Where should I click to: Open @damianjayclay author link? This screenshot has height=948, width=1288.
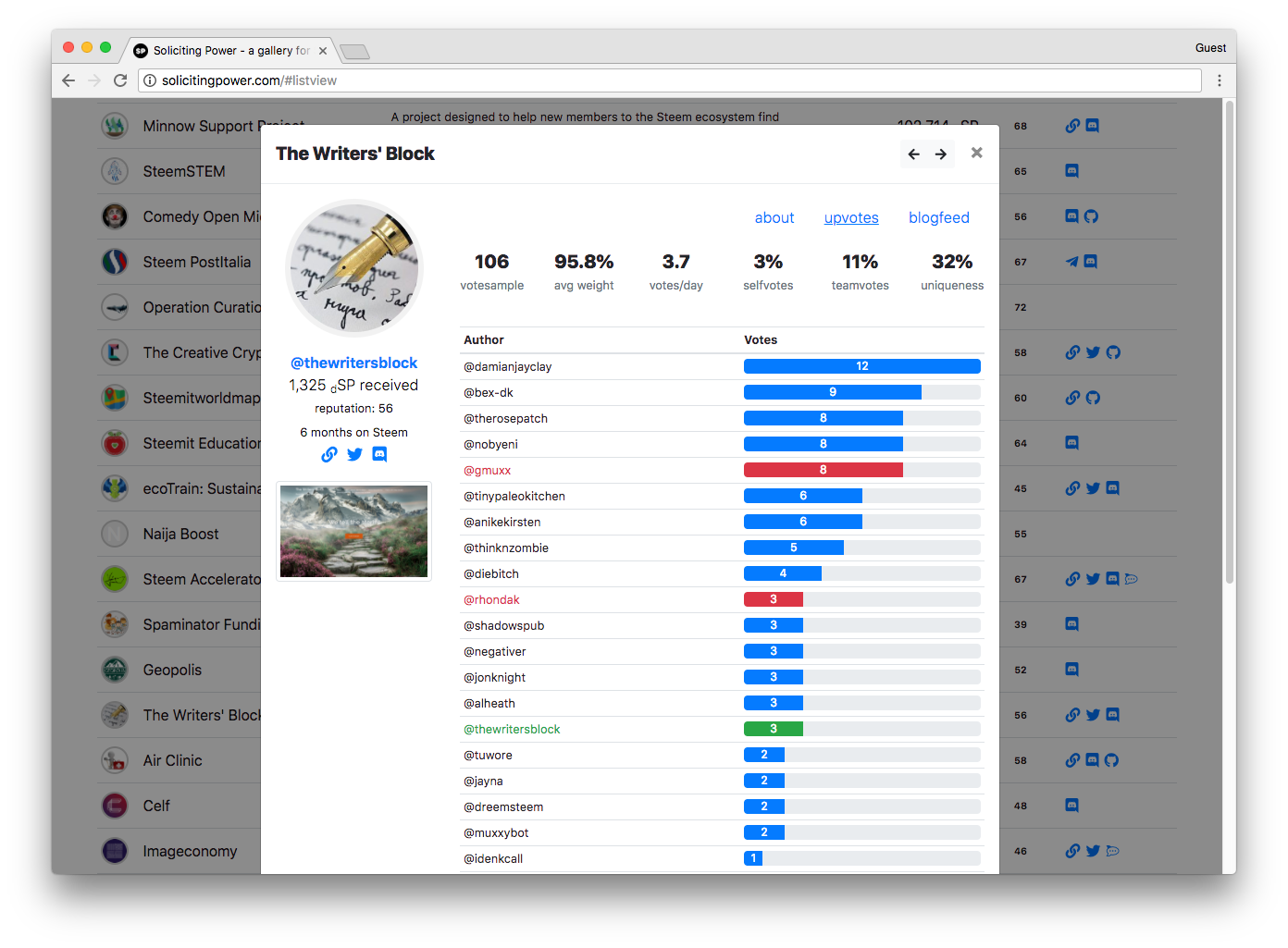coord(508,367)
